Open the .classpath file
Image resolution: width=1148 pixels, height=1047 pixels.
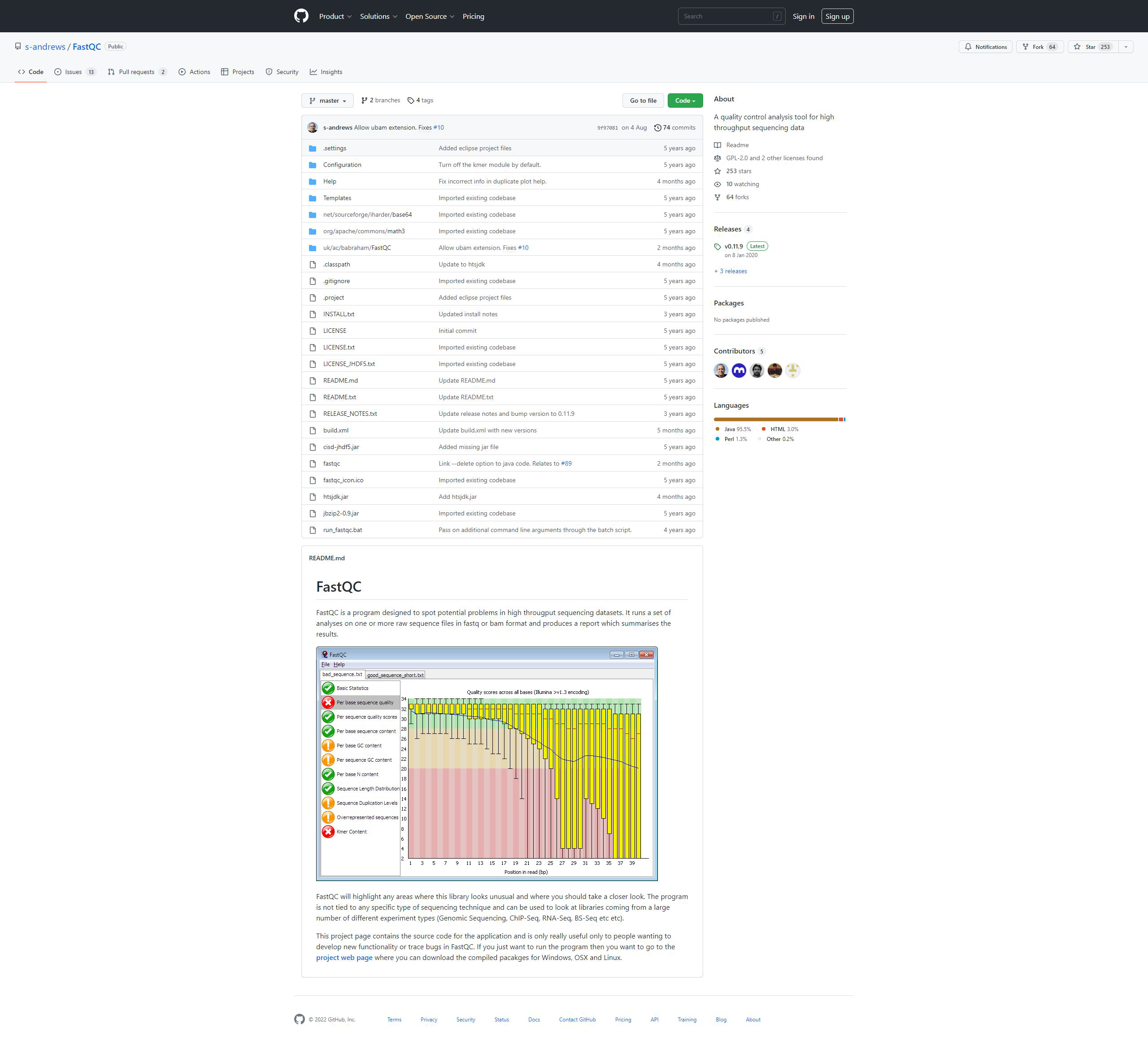(336, 264)
